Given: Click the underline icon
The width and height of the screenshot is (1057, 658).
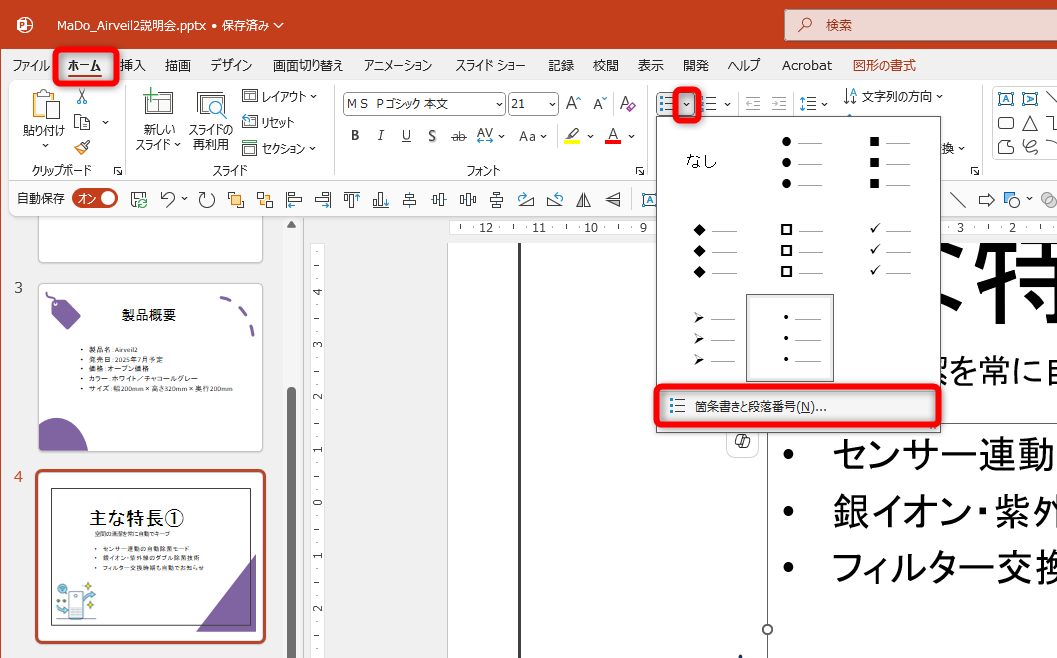Looking at the screenshot, I should pyautogui.click(x=405, y=135).
